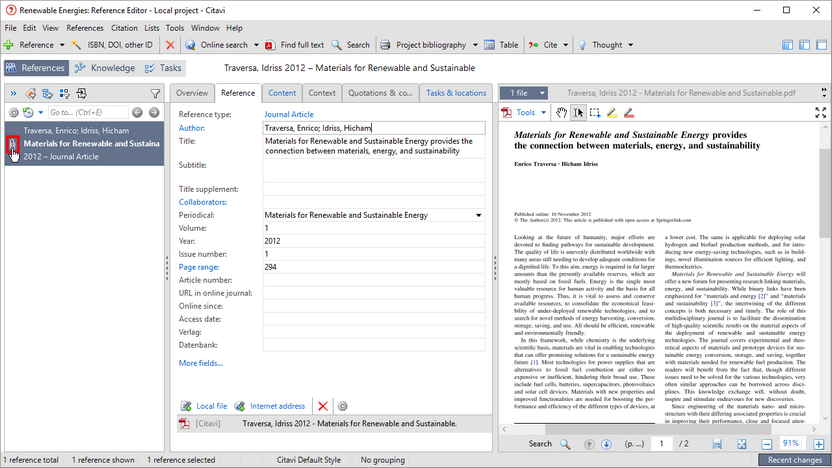Open the Content tab
The width and height of the screenshot is (832, 468).
click(x=282, y=93)
